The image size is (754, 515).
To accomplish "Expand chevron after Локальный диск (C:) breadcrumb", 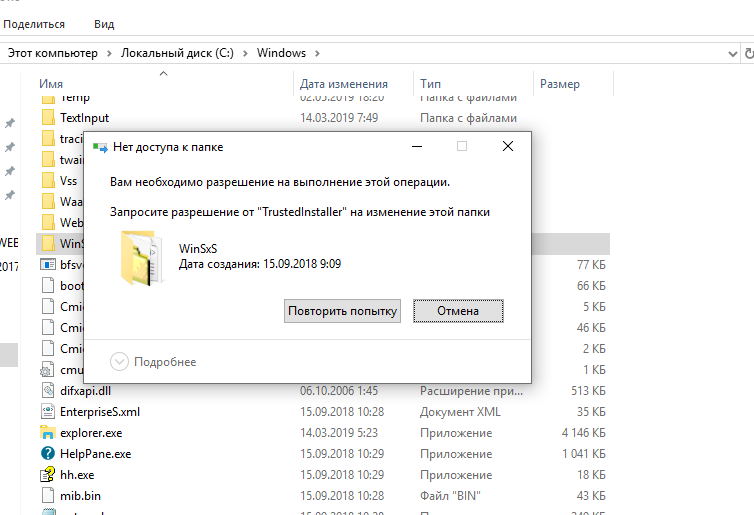I will coord(245,53).
